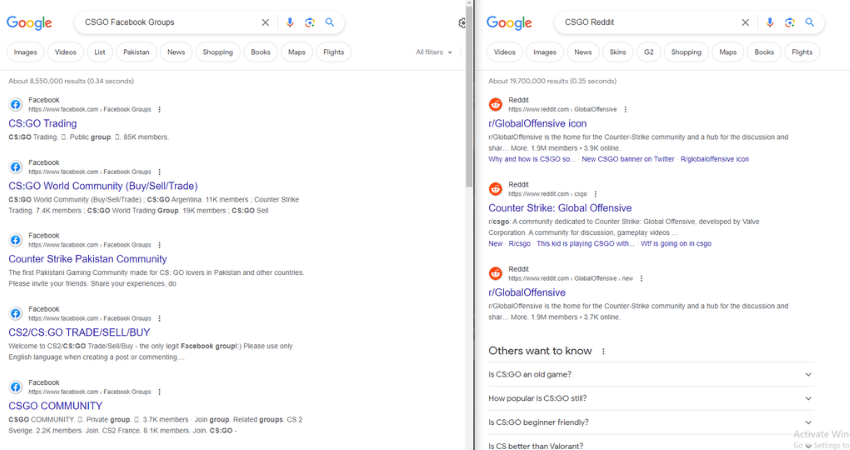Open 'Counter Strike: Global Offensive' Reddit link
This screenshot has height=450, width=850.
560,208
